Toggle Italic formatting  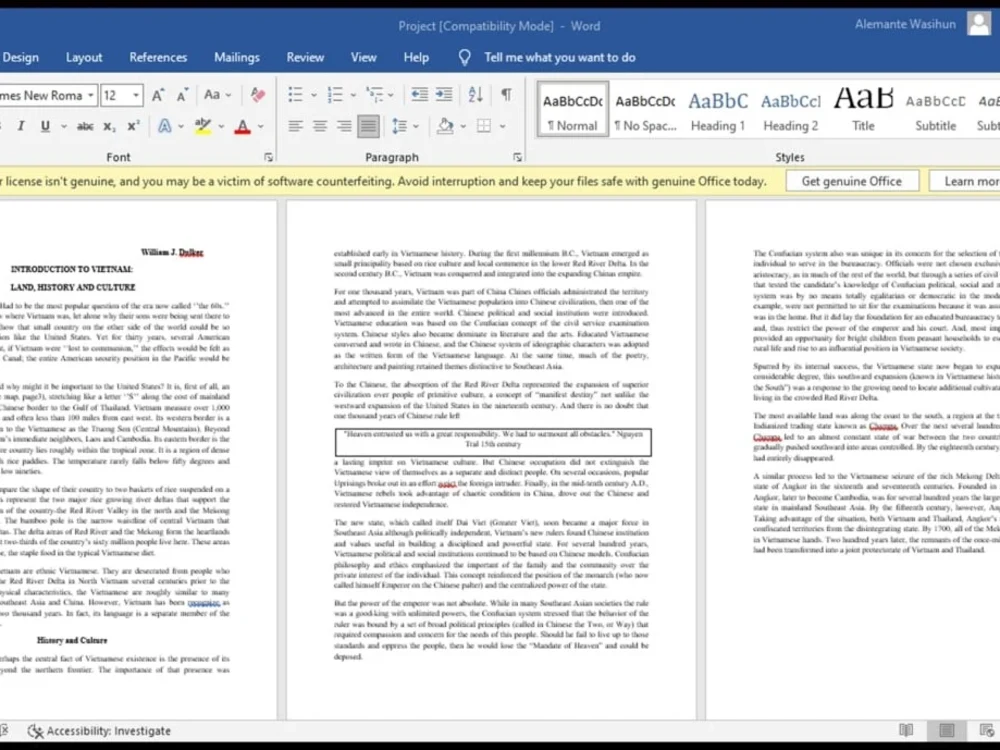(x=20, y=126)
